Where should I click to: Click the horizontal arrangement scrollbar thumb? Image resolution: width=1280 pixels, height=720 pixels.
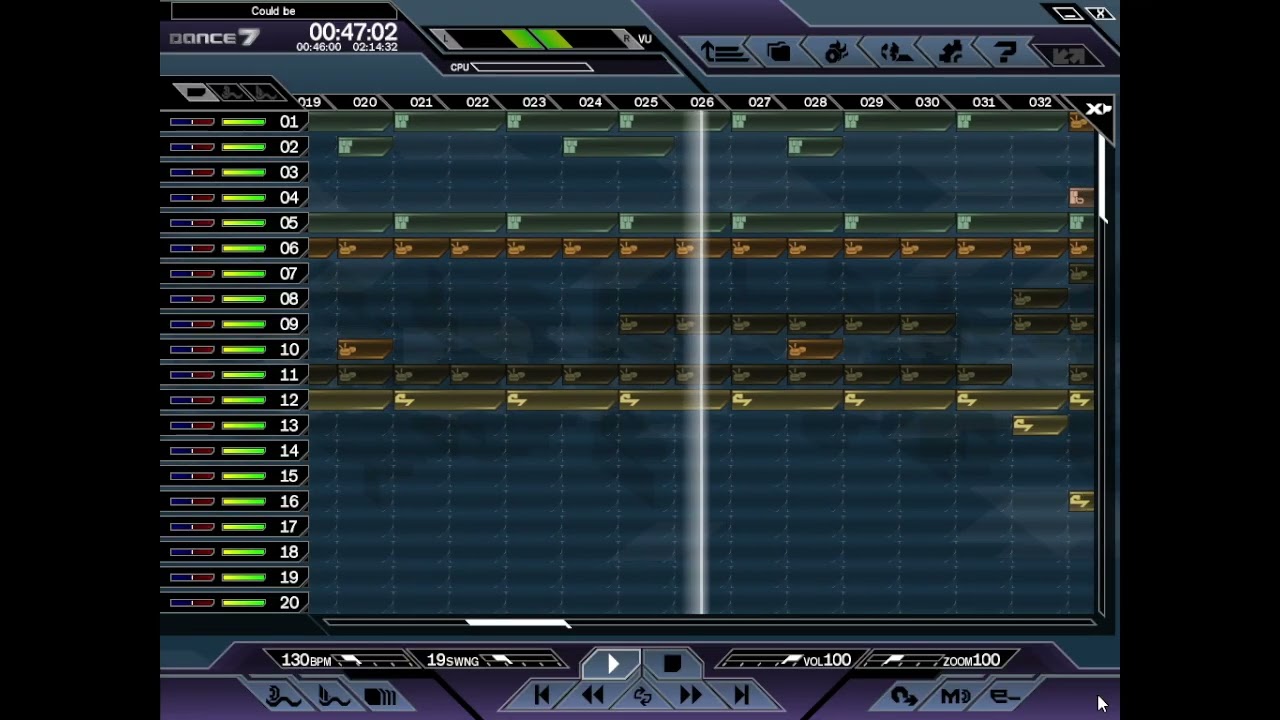click(x=518, y=623)
